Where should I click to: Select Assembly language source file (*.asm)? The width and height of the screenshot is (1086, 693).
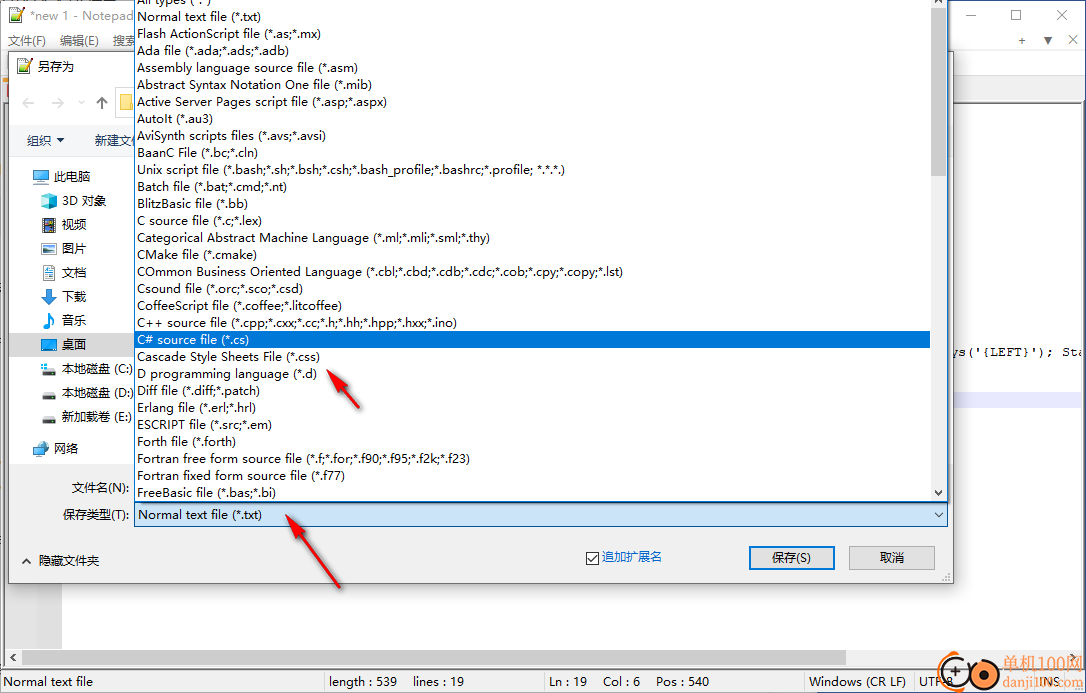(x=532, y=68)
